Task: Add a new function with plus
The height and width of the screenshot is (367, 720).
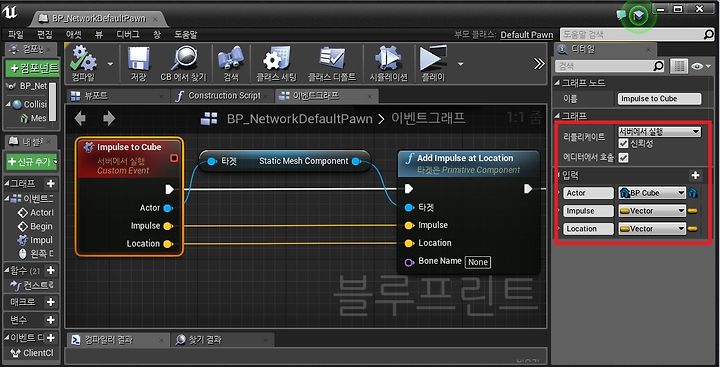Action: (51, 271)
